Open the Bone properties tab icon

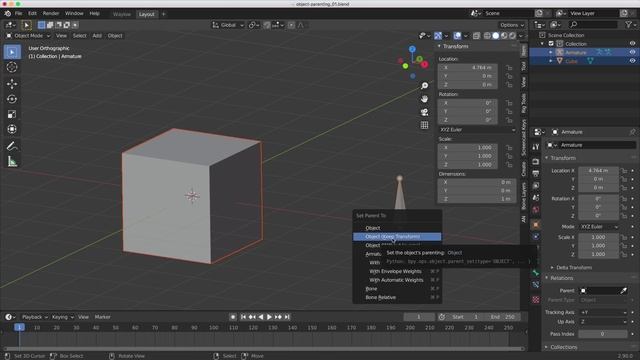pyautogui.click(x=536, y=273)
